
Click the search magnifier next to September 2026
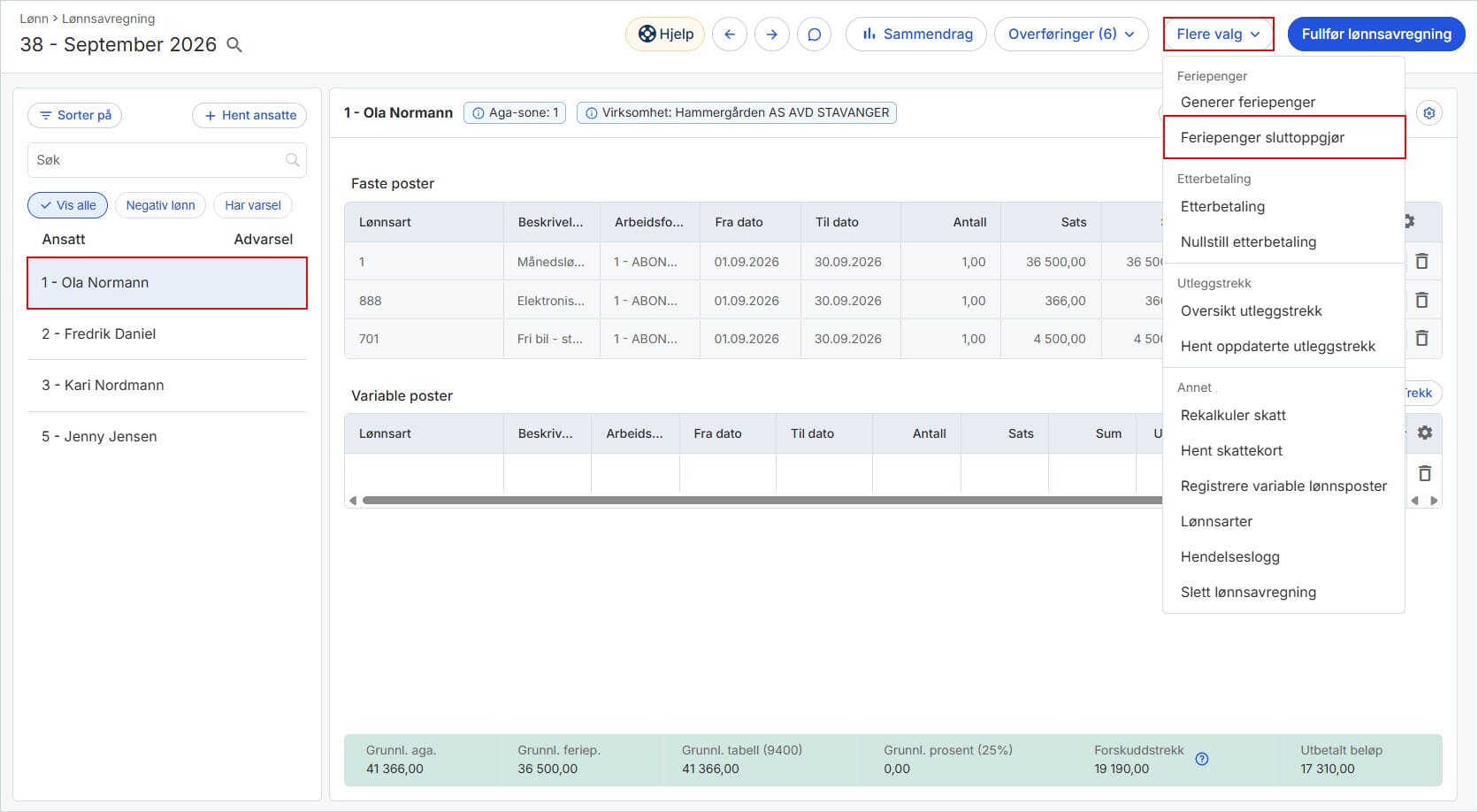234,44
